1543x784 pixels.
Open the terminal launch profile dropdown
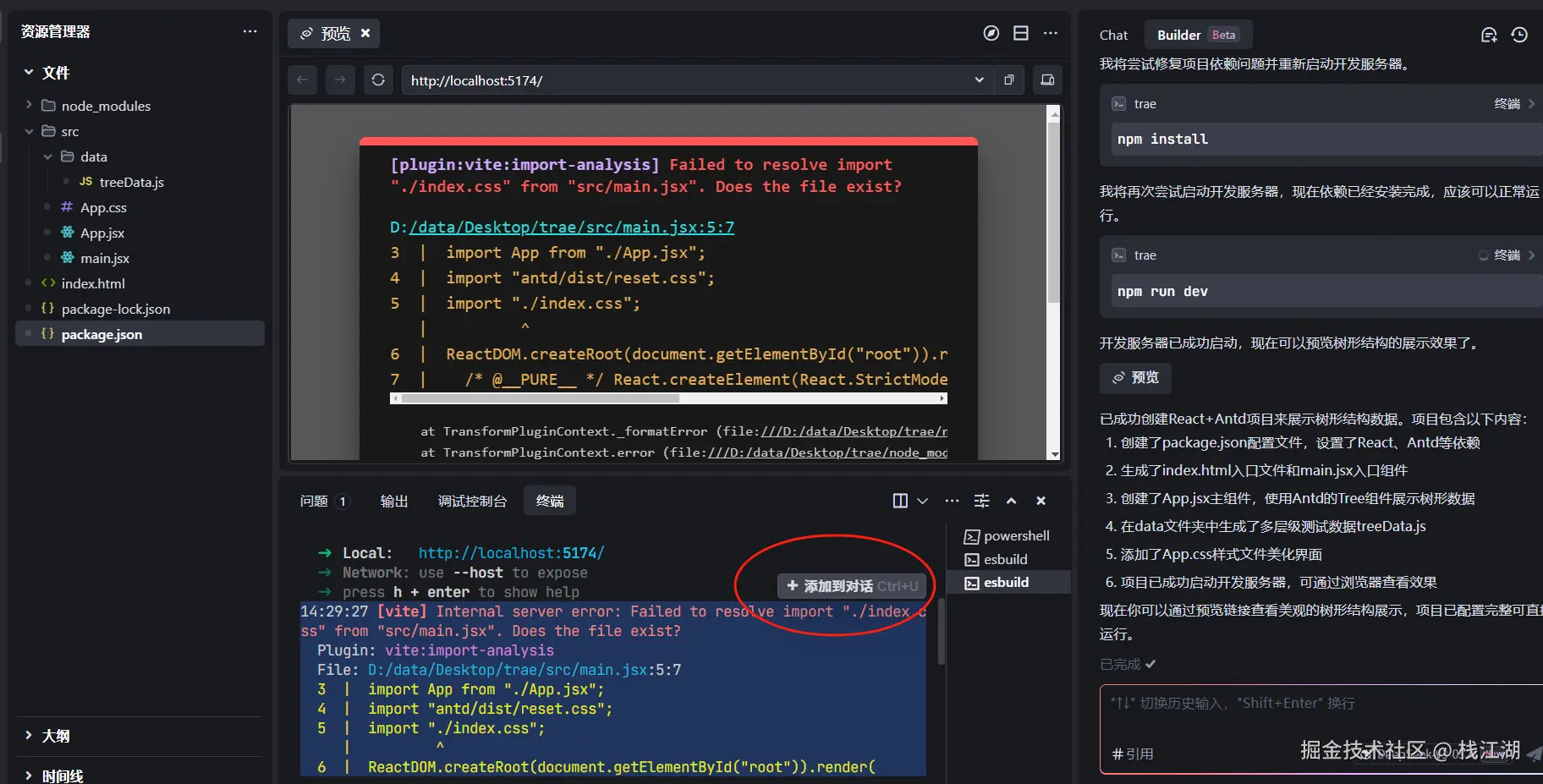pos(923,501)
